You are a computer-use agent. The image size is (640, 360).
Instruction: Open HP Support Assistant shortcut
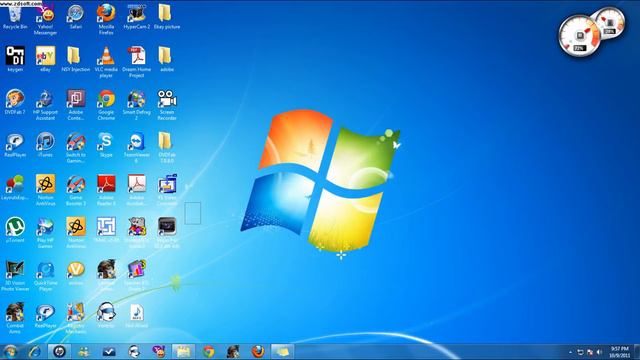point(45,105)
